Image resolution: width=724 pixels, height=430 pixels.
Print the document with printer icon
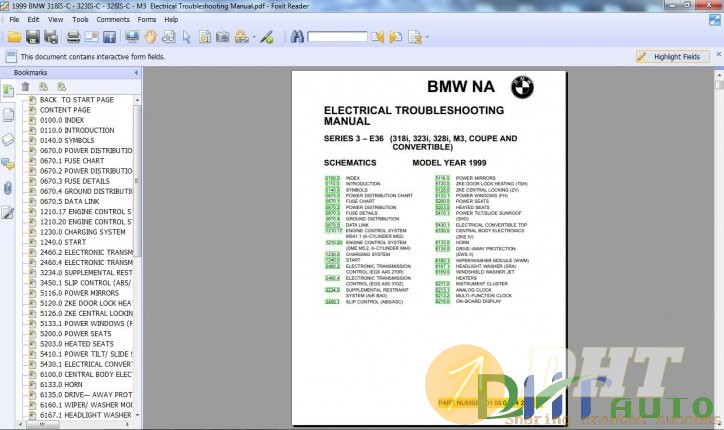pyautogui.click(x=73, y=37)
